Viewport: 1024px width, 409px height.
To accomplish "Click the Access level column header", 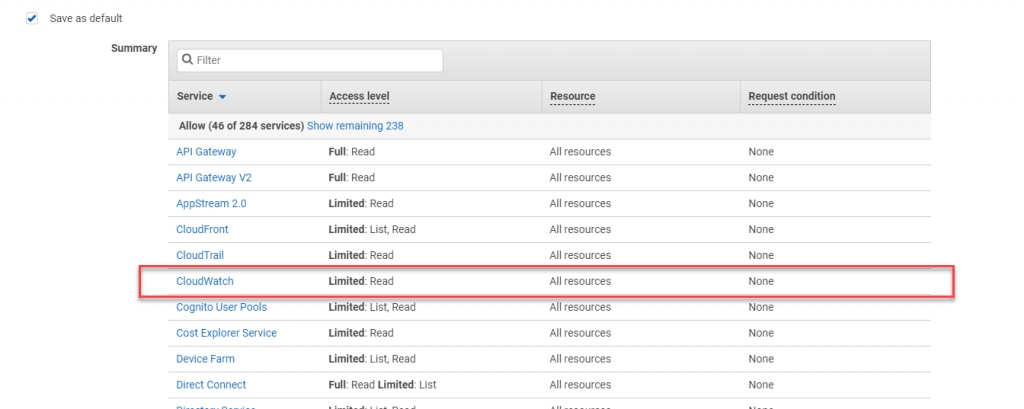I will coord(359,96).
